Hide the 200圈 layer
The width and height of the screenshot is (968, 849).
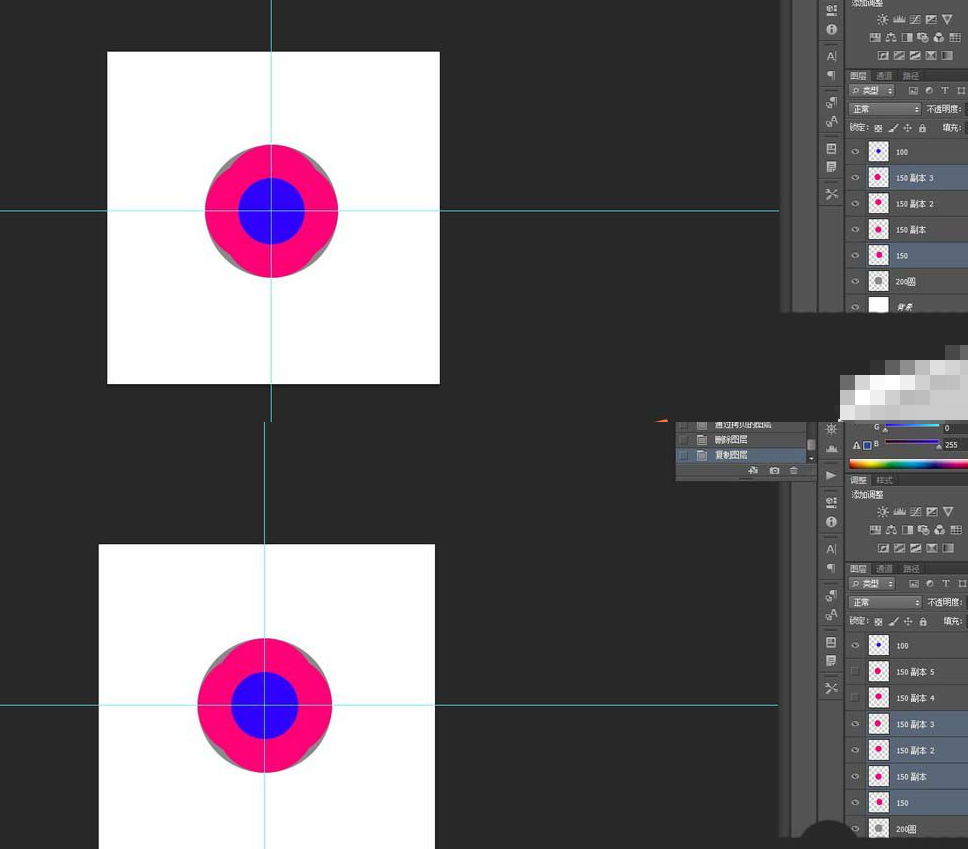coord(856,281)
